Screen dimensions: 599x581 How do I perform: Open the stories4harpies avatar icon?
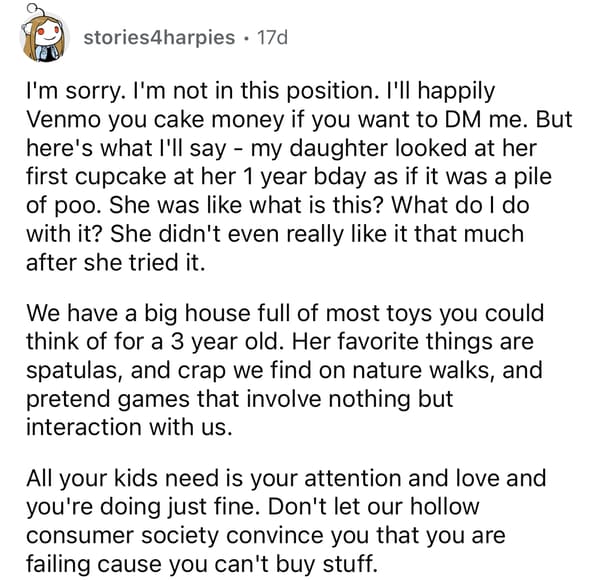[x=44, y=34]
